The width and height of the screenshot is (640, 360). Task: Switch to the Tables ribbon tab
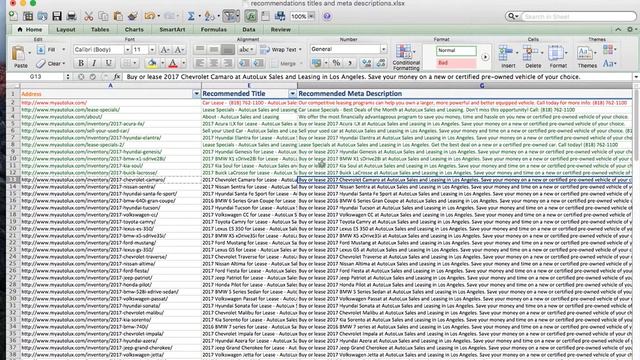tap(100, 29)
